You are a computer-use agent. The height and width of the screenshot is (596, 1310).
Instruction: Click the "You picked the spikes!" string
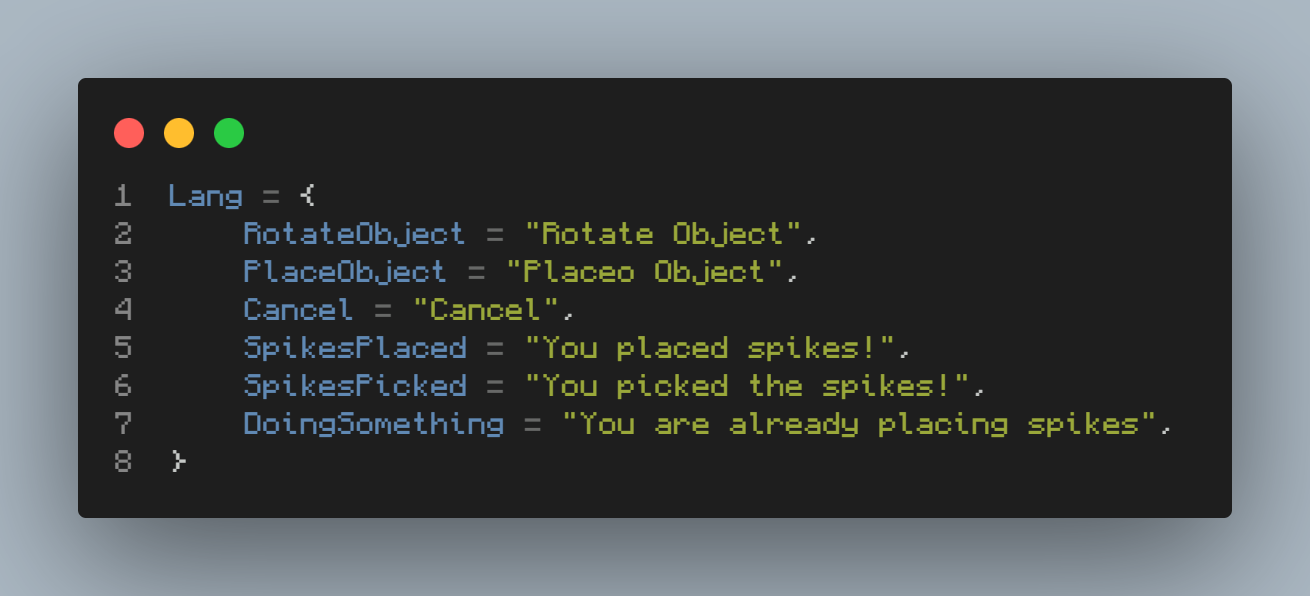tap(748, 385)
